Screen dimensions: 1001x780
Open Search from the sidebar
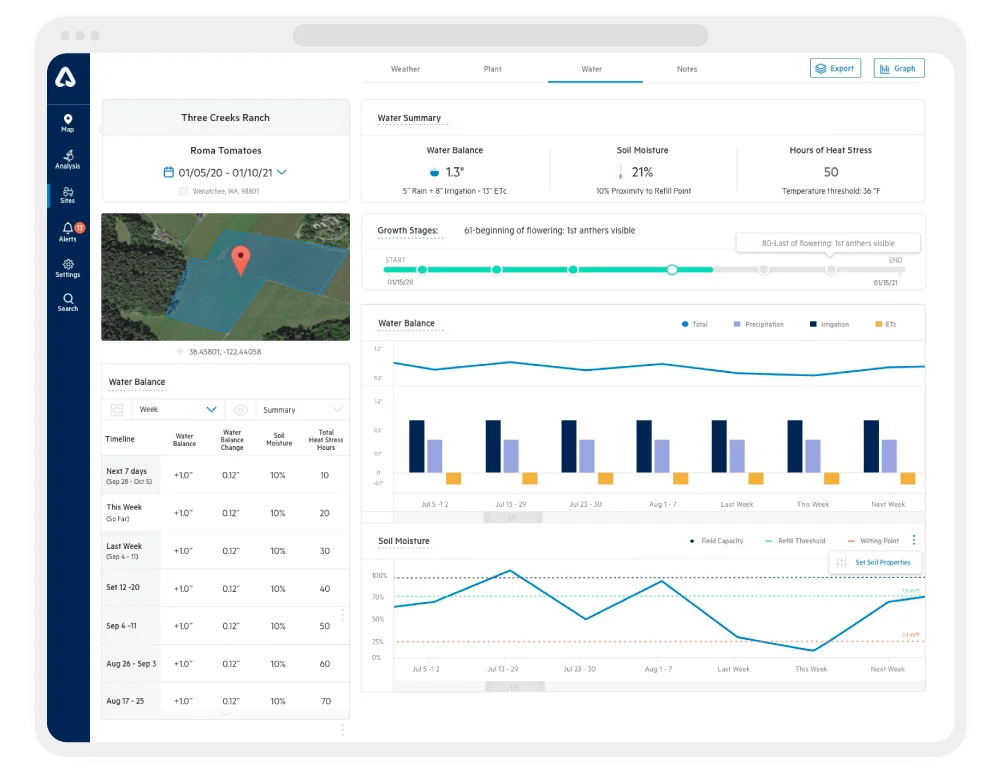(68, 302)
